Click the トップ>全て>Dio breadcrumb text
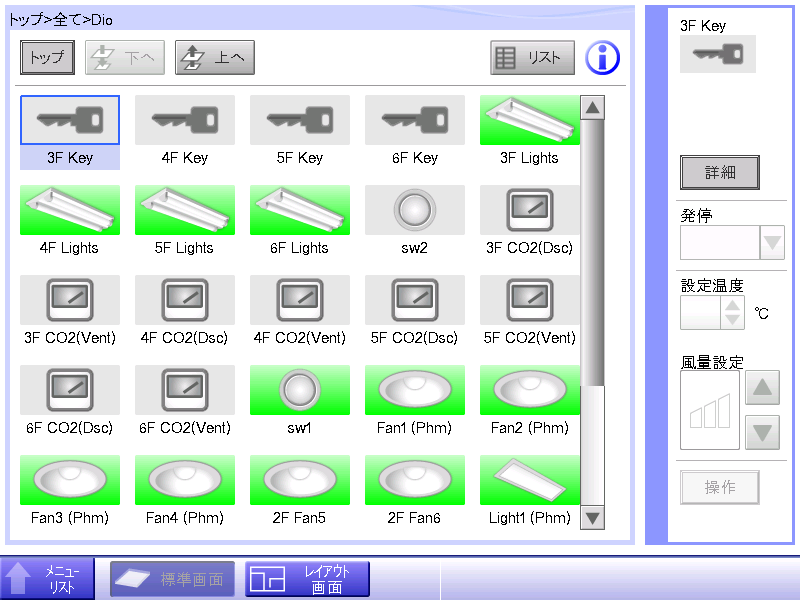The image size is (800, 600). click(x=61, y=20)
